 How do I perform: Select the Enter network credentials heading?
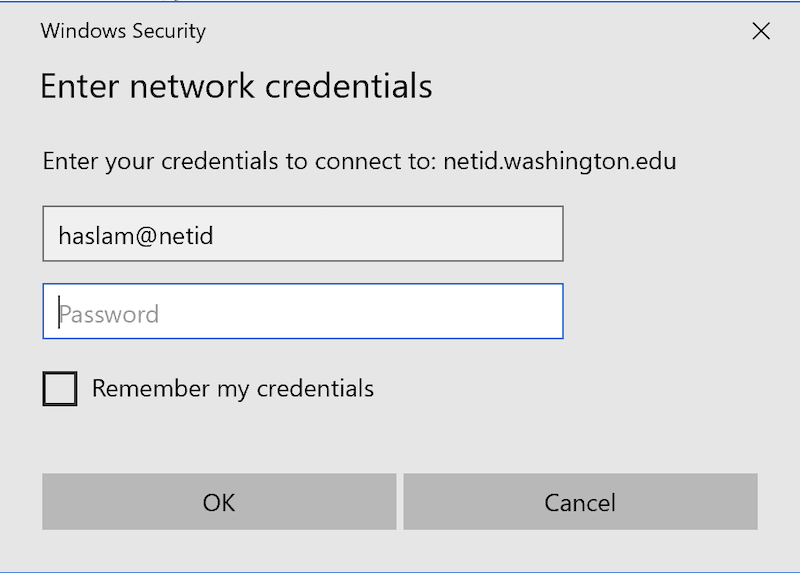236,86
